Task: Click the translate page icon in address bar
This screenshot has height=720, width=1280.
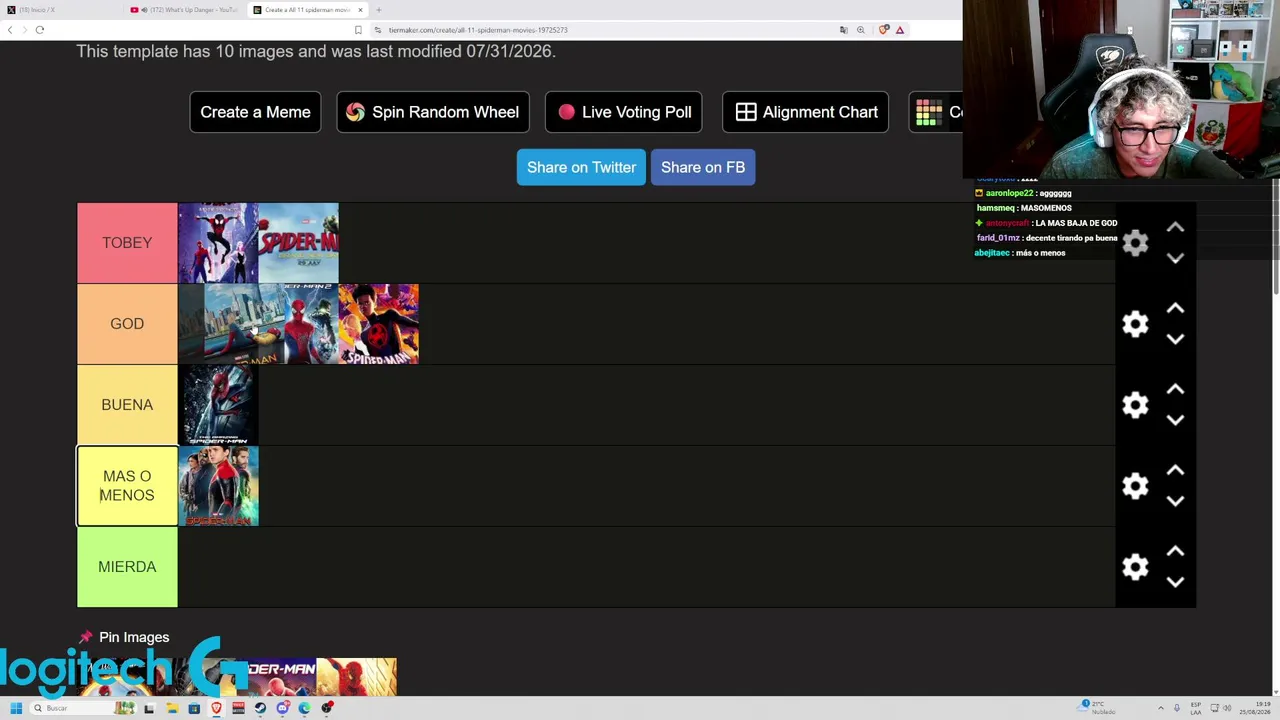Action: click(844, 30)
